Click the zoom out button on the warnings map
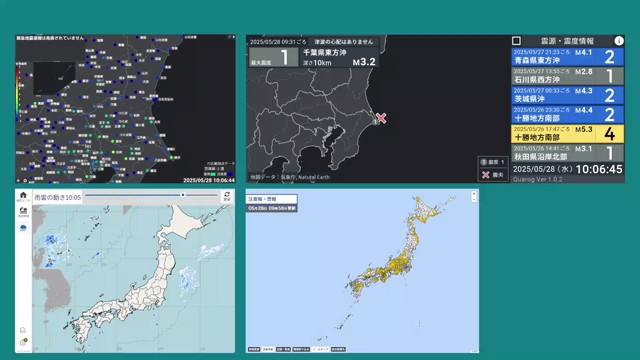The image size is (640, 360). [474, 199]
